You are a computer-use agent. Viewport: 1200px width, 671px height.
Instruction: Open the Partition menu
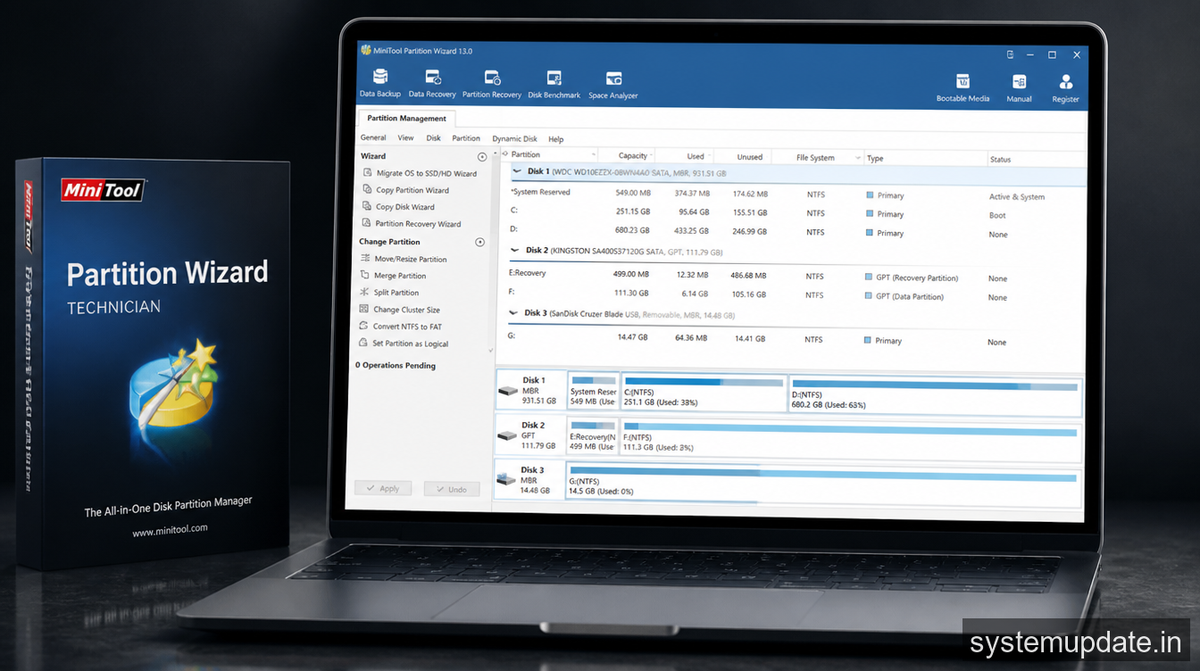(466, 139)
